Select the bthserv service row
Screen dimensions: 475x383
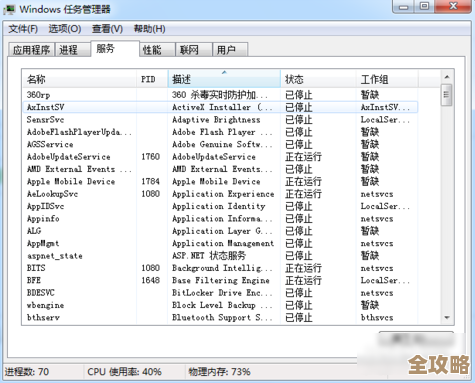220,317
